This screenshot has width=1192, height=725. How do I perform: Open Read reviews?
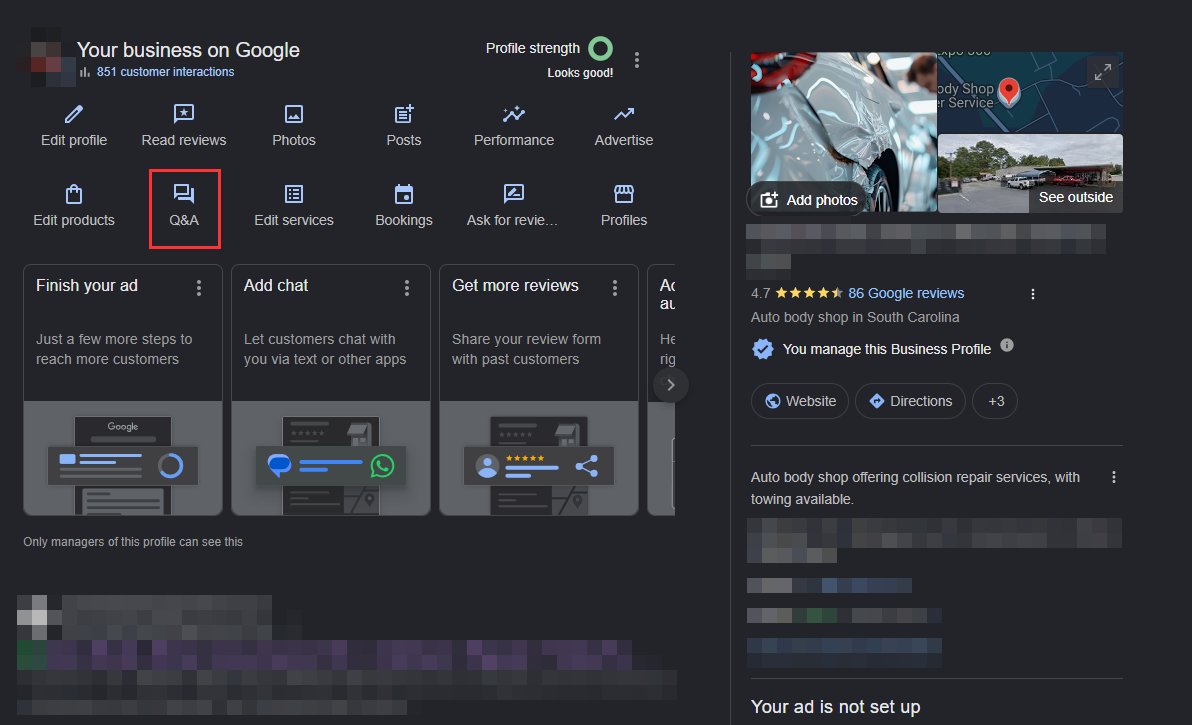[183, 126]
